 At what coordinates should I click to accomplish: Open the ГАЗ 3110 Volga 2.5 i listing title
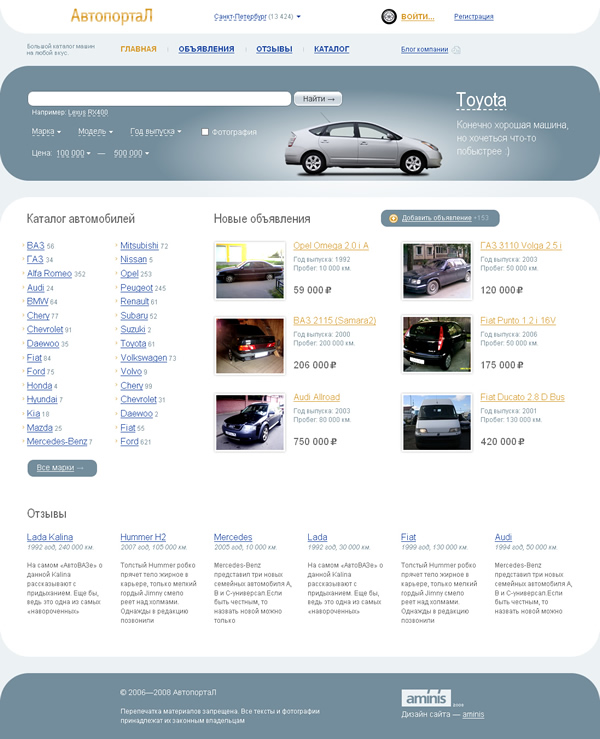521,246
